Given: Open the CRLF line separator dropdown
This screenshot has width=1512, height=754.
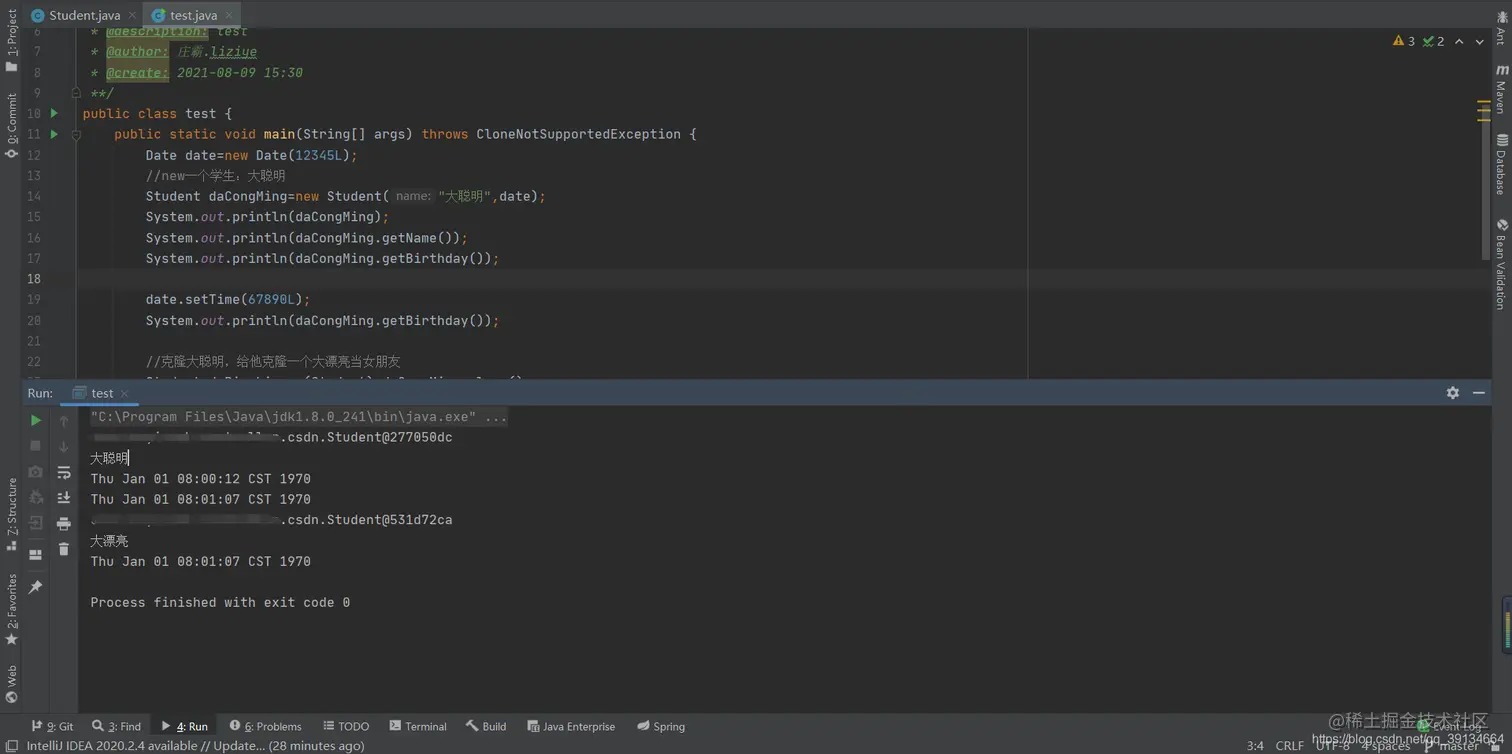Looking at the screenshot, I should coord(1289,746).
